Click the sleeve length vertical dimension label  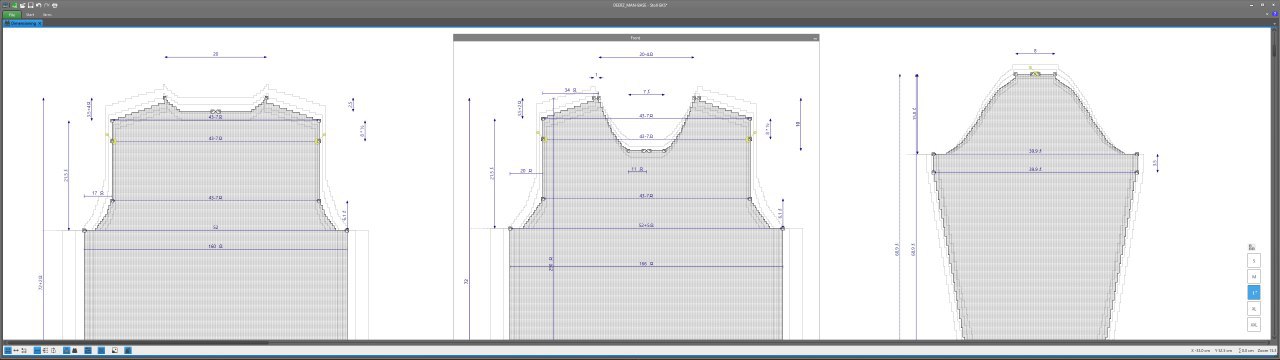click(897, 249)
